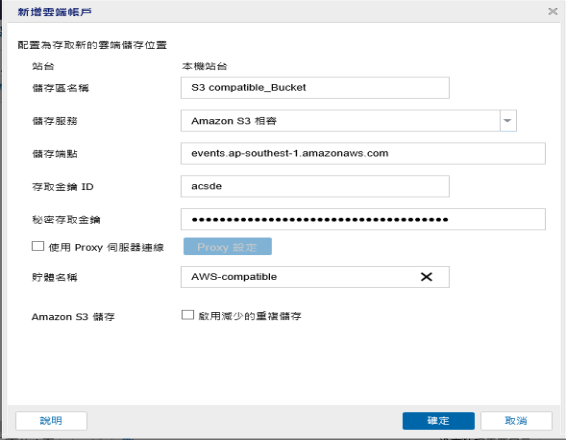Open help via 說明 button
The width and height of the screenshot is (566, 440).
[x=51, y=421]
